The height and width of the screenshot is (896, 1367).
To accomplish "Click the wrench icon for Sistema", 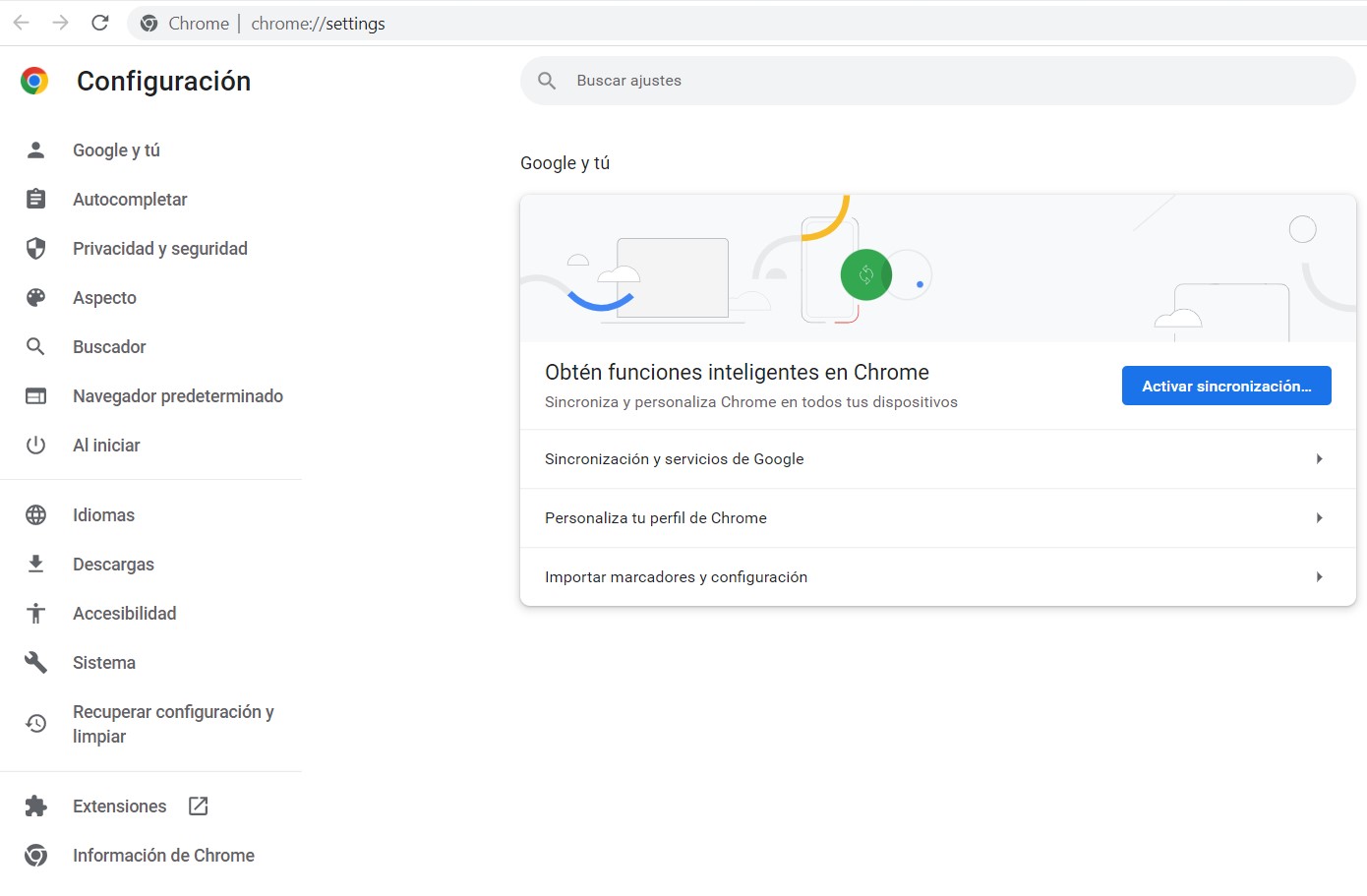I will pos(36,662).
